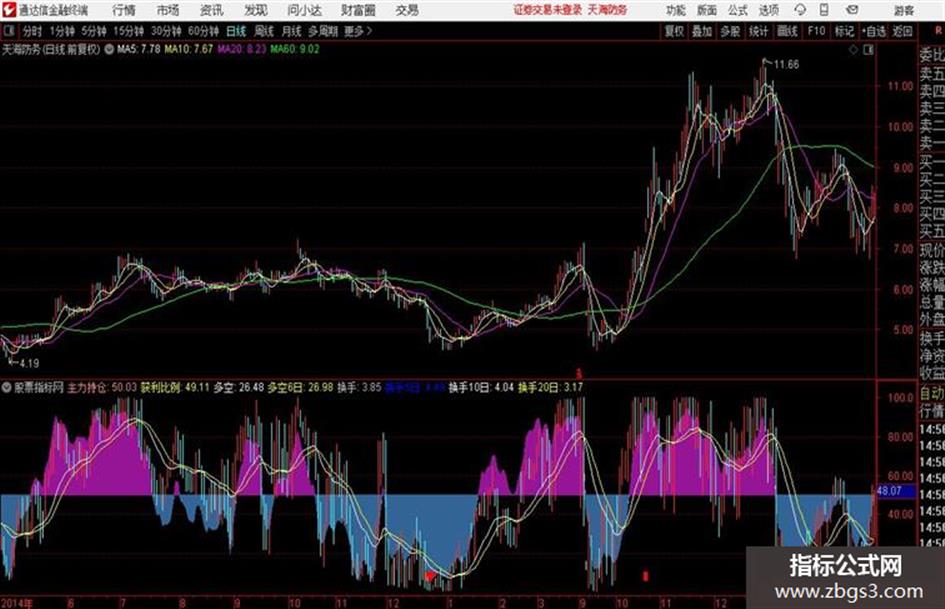Click the 标记 mark button
The height and width of the screenshot is (609, 945).
click(844, 31)
